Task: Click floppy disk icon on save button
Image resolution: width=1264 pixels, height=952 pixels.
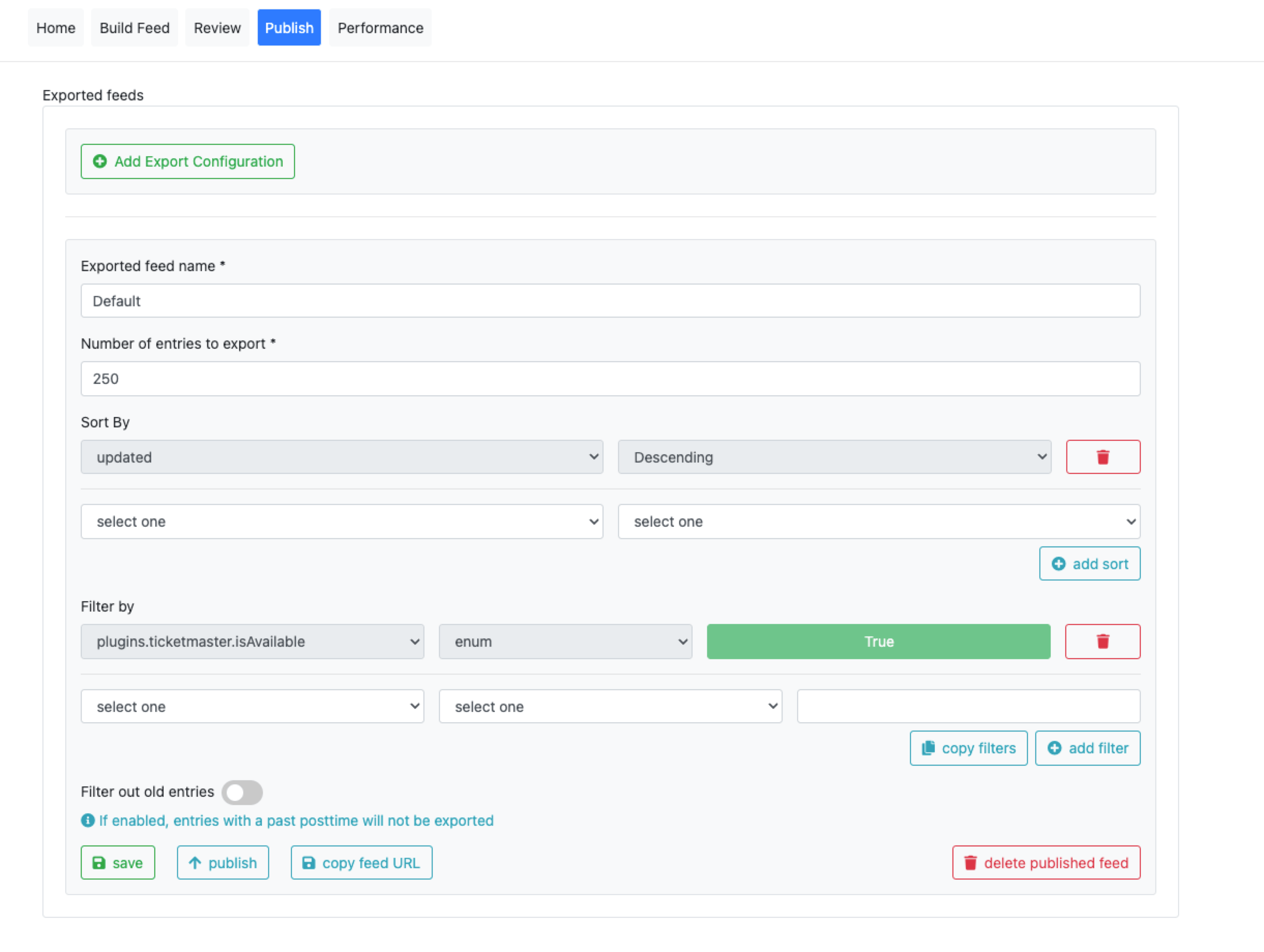Action: [x=99, y=862]
